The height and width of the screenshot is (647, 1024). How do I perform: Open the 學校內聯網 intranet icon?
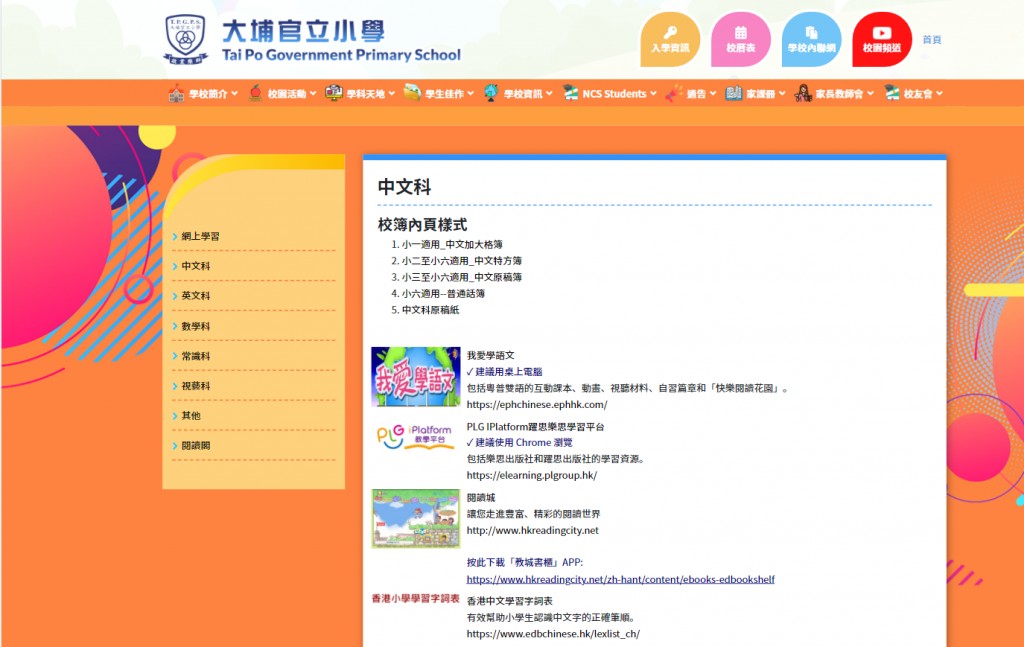[x=811, y=39]
